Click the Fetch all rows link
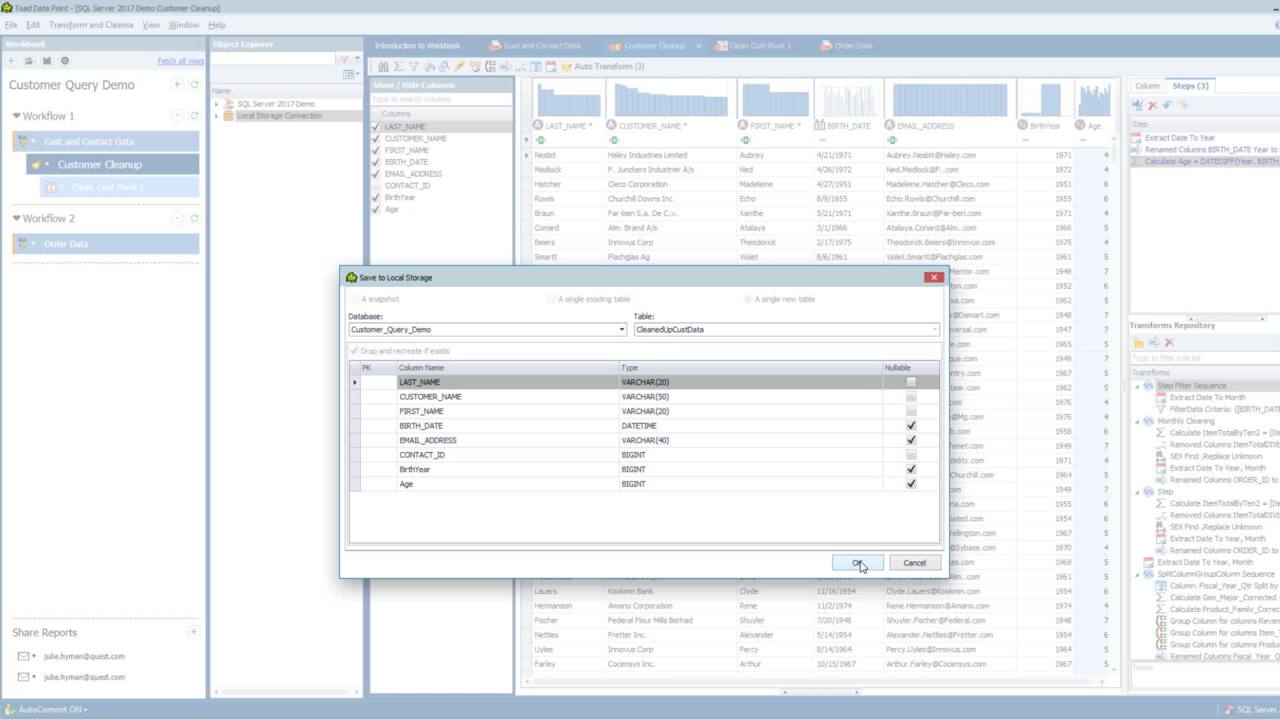1280x720 pixels. 179,61
